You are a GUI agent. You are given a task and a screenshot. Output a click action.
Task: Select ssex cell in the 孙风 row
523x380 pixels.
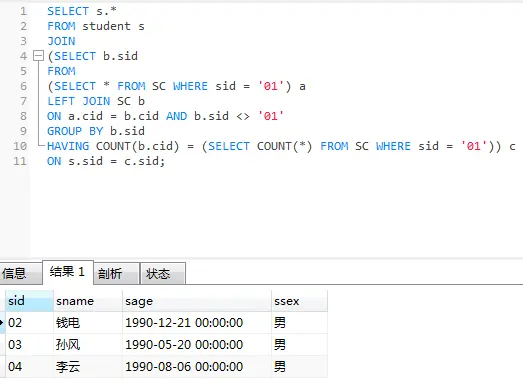tap(300, 345)
